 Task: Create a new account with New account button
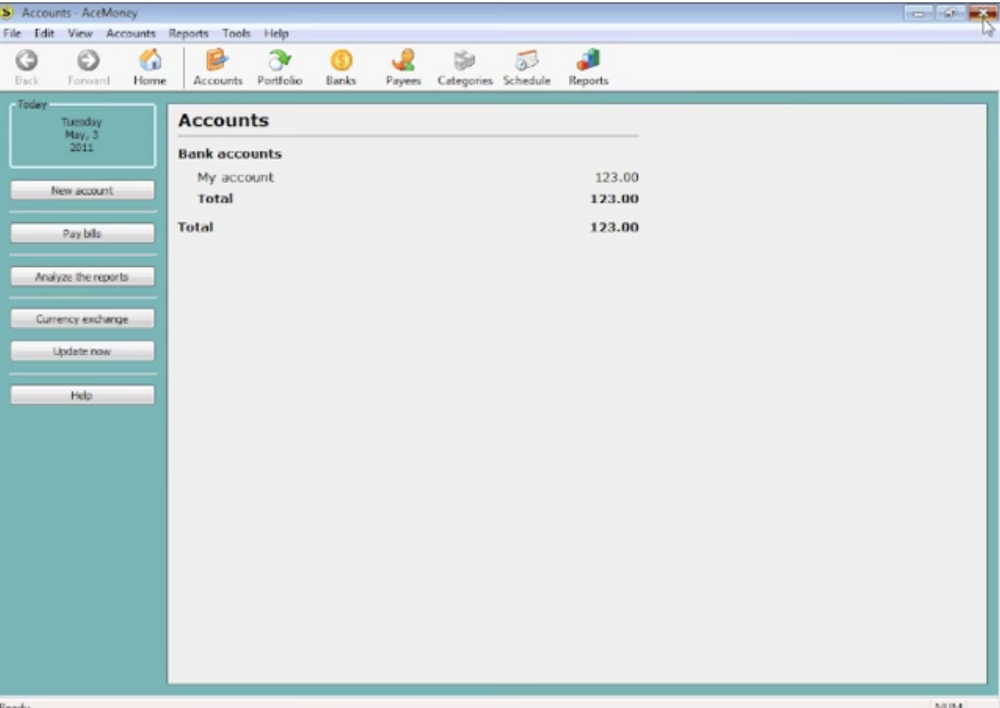pos(81,190)
